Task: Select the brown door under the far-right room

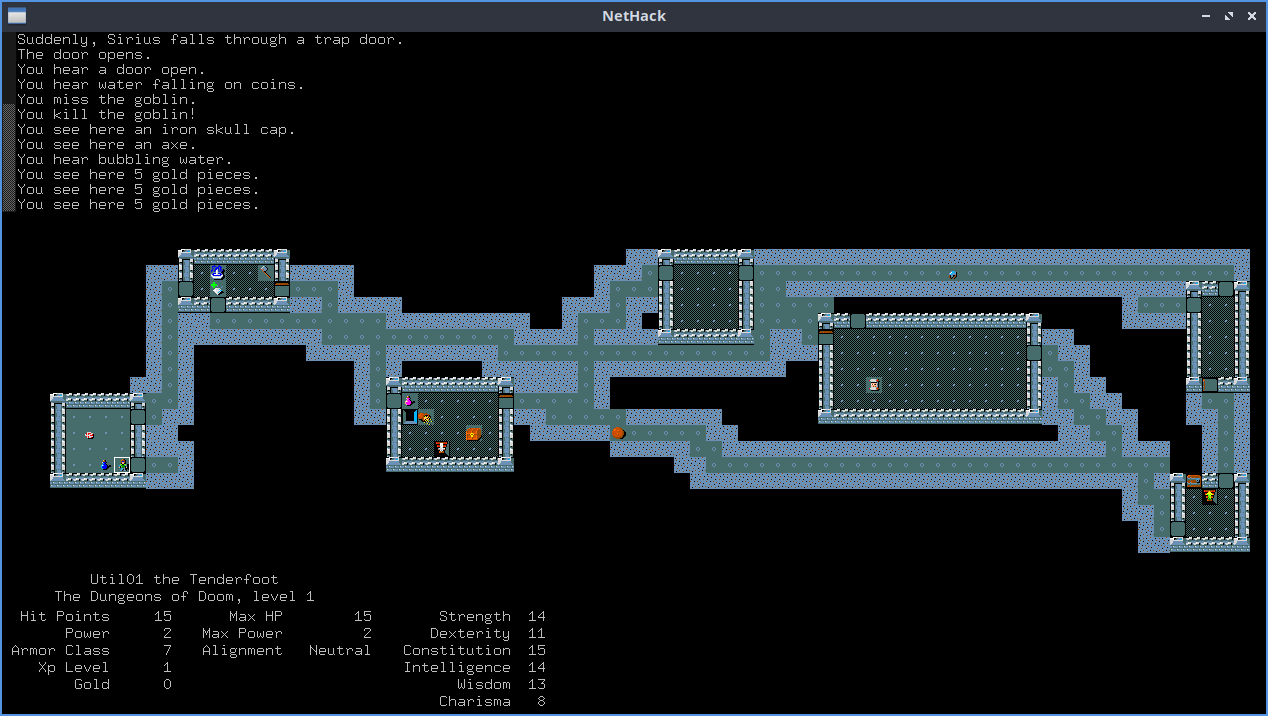Action: click(x=1210, y=385)
